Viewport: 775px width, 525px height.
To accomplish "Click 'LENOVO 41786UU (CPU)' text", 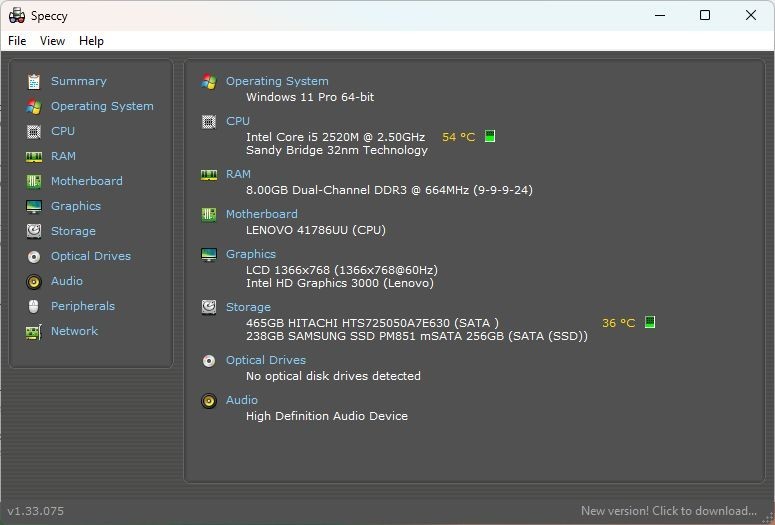I will pos(316,230).
